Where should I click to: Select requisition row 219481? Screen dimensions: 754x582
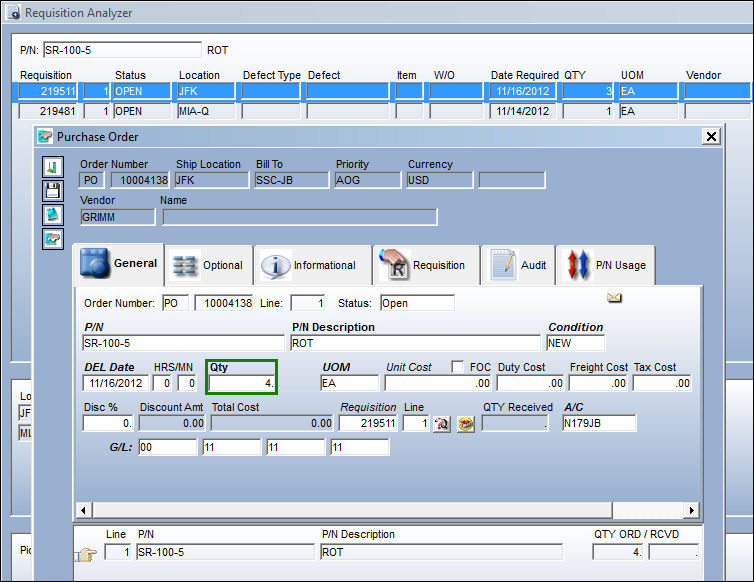pos(385,111)
